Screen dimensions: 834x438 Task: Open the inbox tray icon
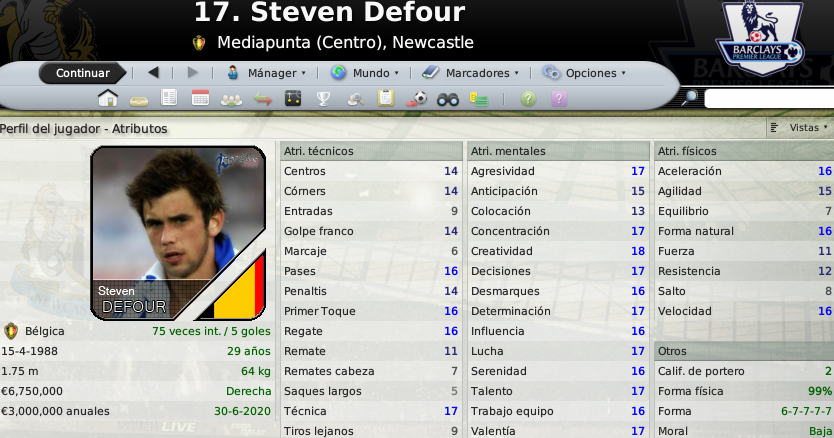[x=139, y=100]
